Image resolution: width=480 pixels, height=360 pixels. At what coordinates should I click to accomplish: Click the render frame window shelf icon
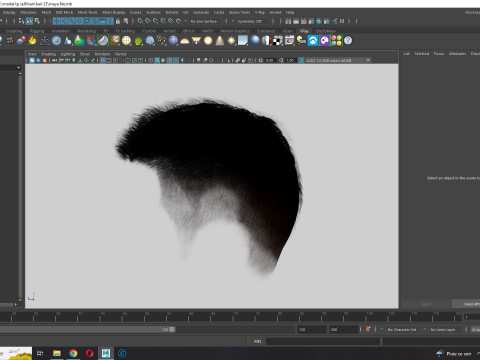289,41
